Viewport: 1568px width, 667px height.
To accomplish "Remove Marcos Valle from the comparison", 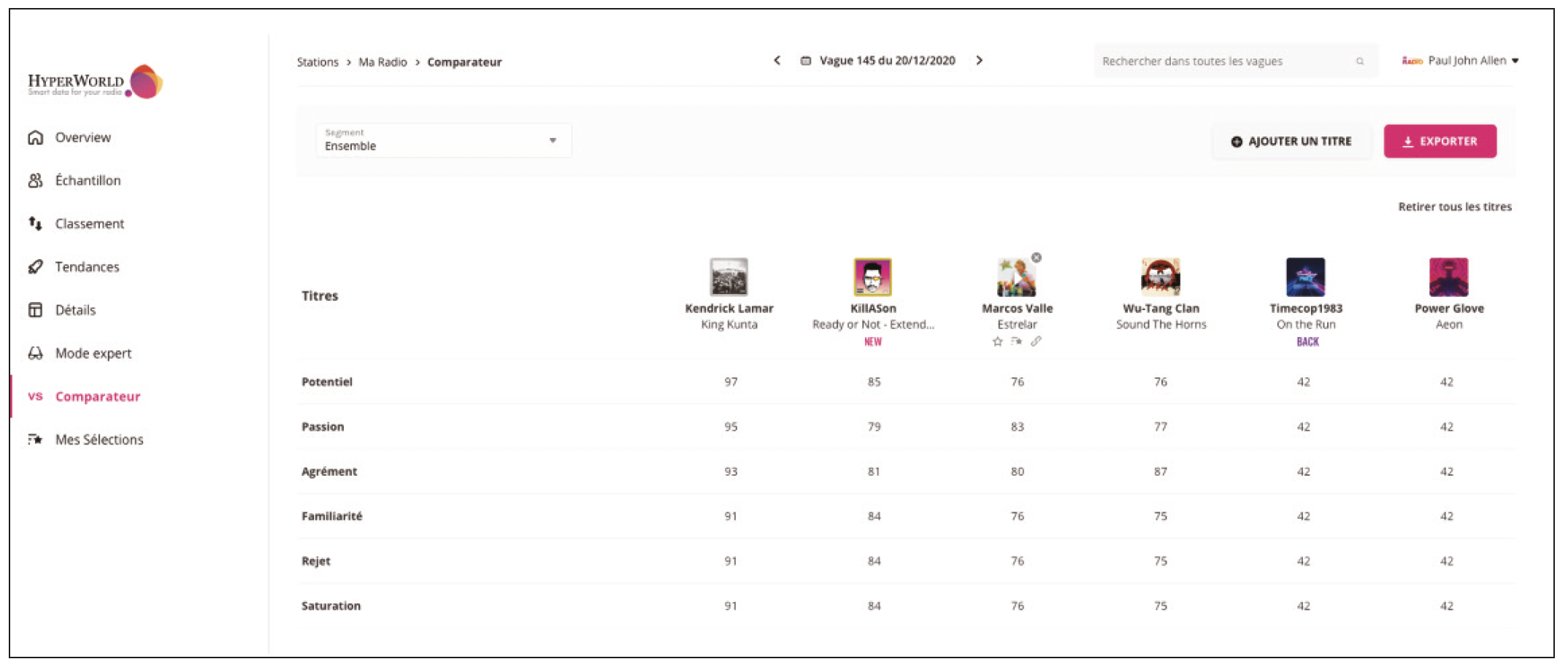I will 1036,258.
